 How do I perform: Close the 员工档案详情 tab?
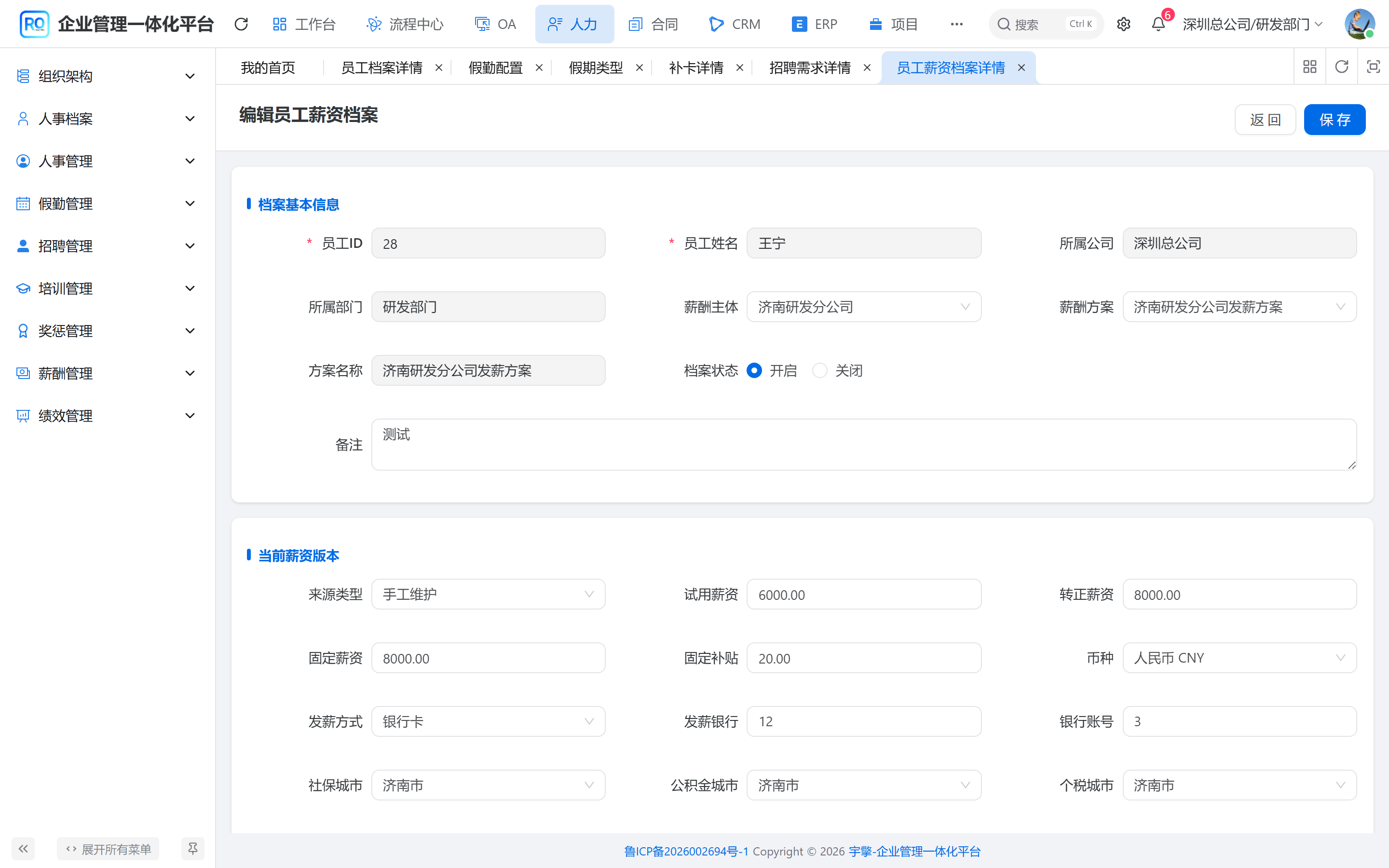439,68
